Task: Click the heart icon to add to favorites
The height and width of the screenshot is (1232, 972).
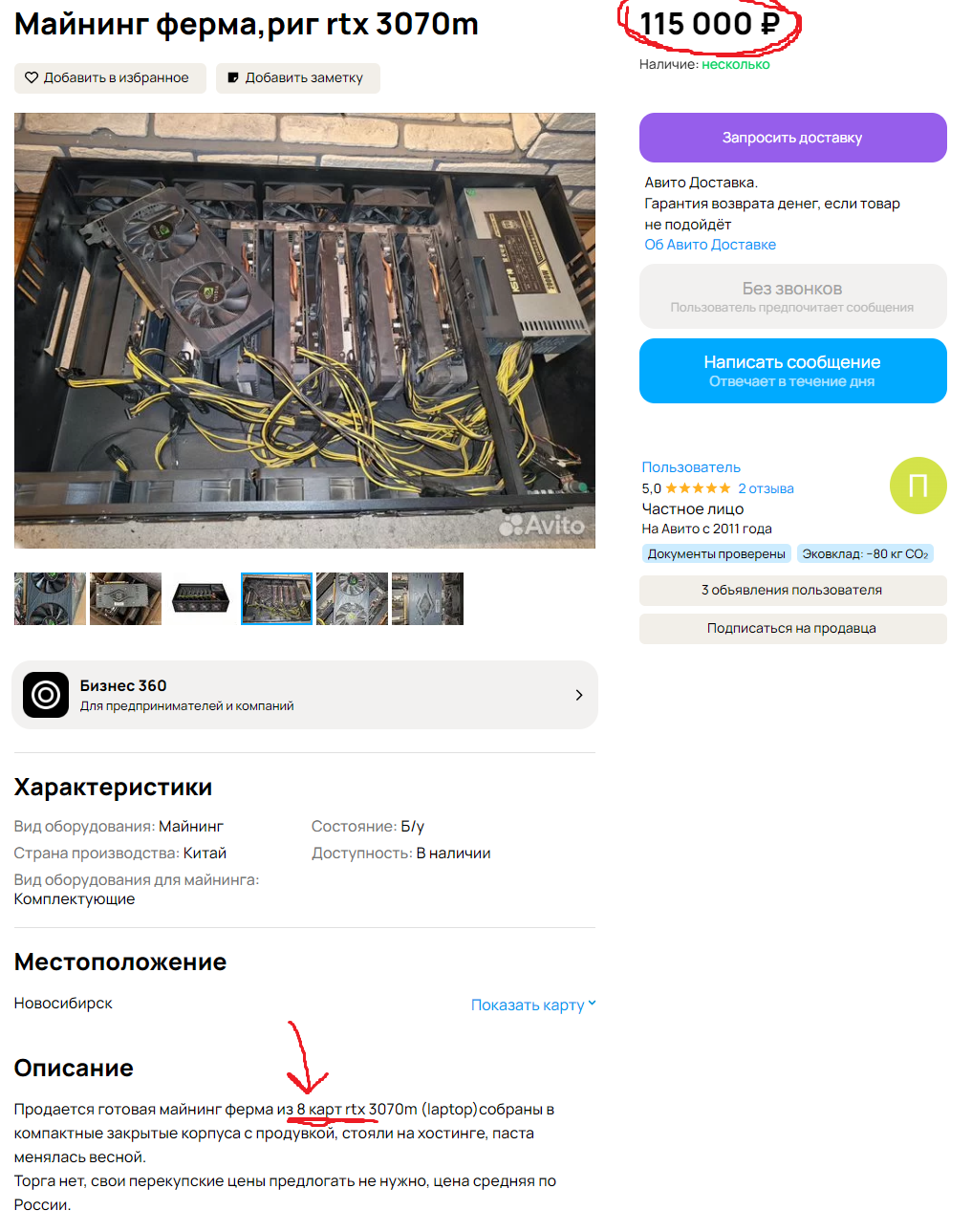Action: point(32,77)
